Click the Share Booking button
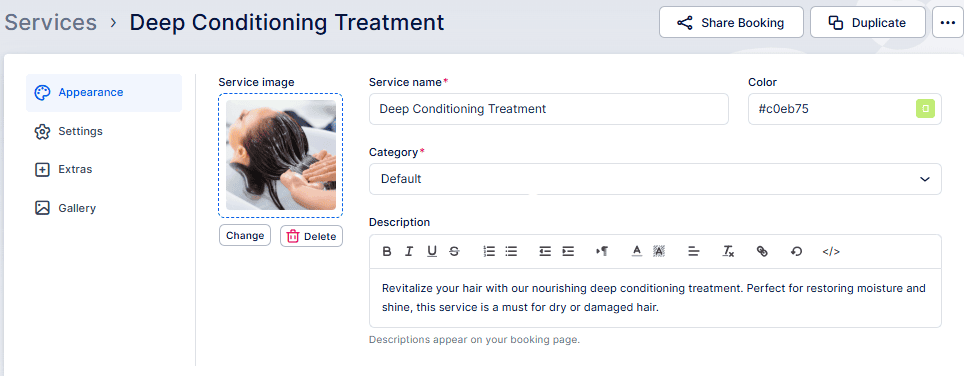The width and height of the screenshot is (964, 376). click(732, 23)
